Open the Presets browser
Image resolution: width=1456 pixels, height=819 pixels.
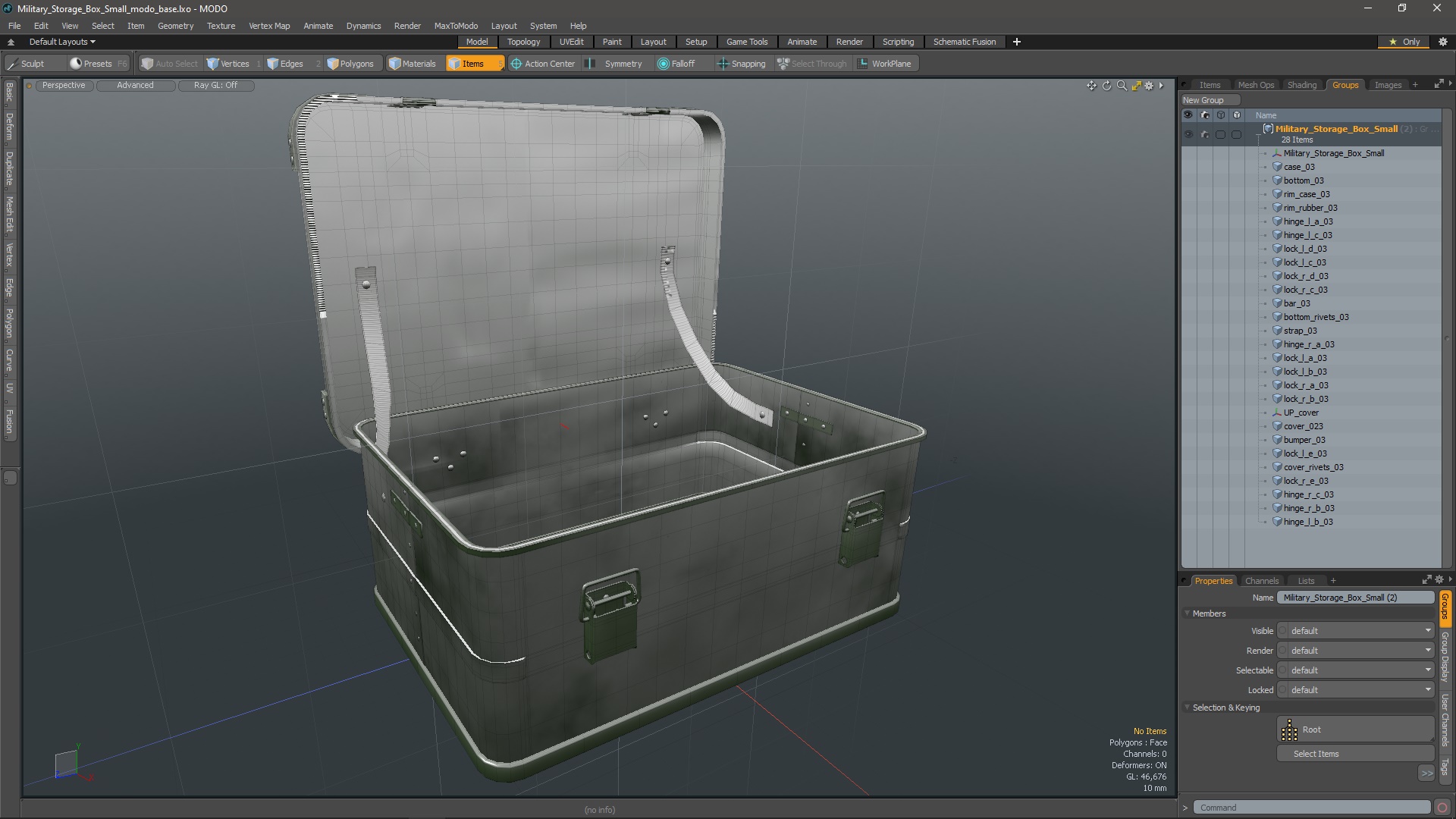98,64
